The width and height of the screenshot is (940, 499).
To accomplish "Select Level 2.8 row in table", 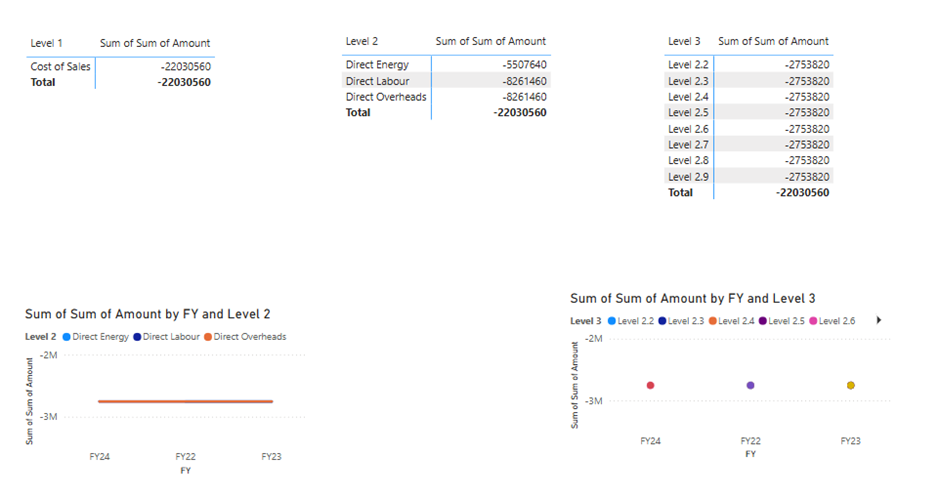I will [749, 161].
